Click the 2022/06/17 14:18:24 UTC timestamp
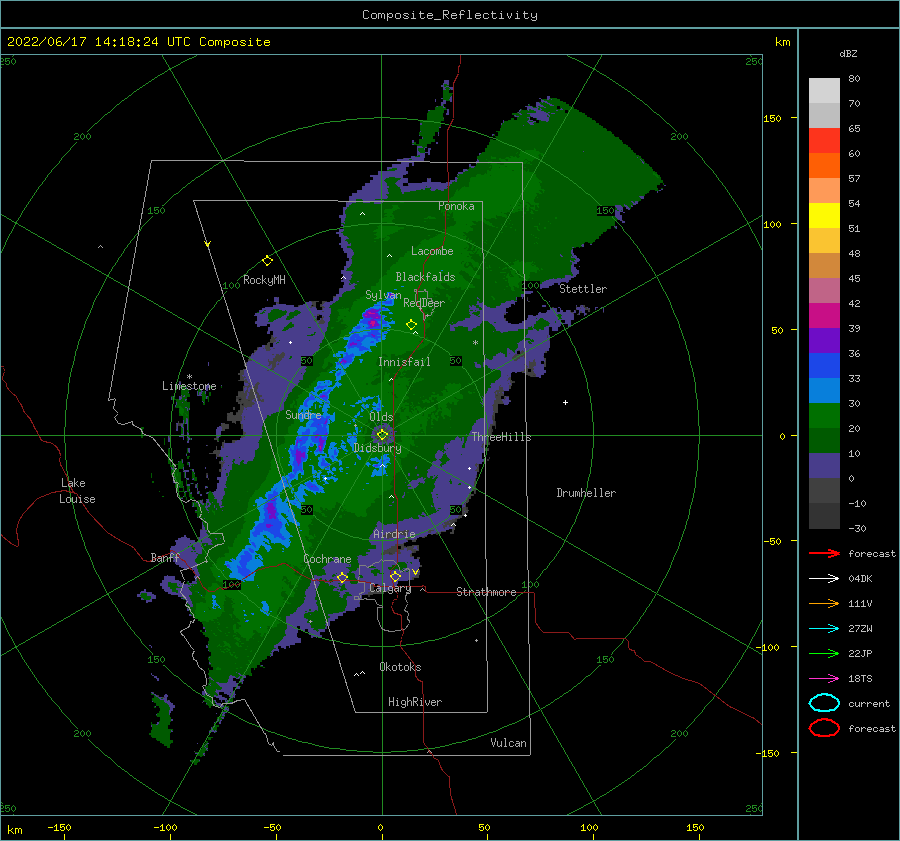The height and width of the screenshot is (841, 900). coord(138,42)
